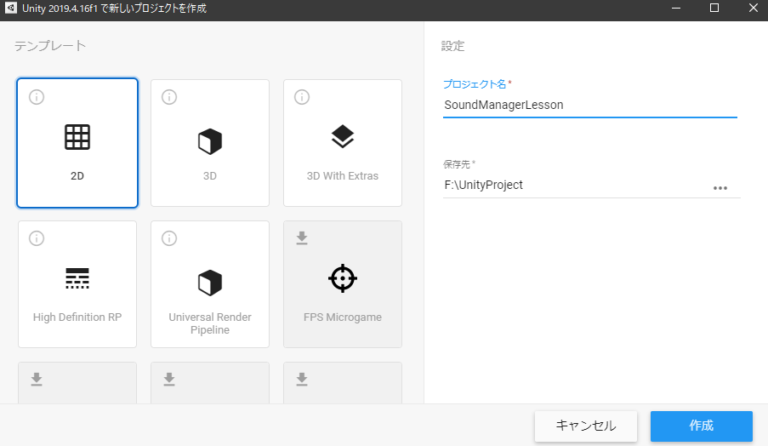The image size is (768, 446).
Task: Select the 2D template grid icon
Action: (x=77, y=138)
